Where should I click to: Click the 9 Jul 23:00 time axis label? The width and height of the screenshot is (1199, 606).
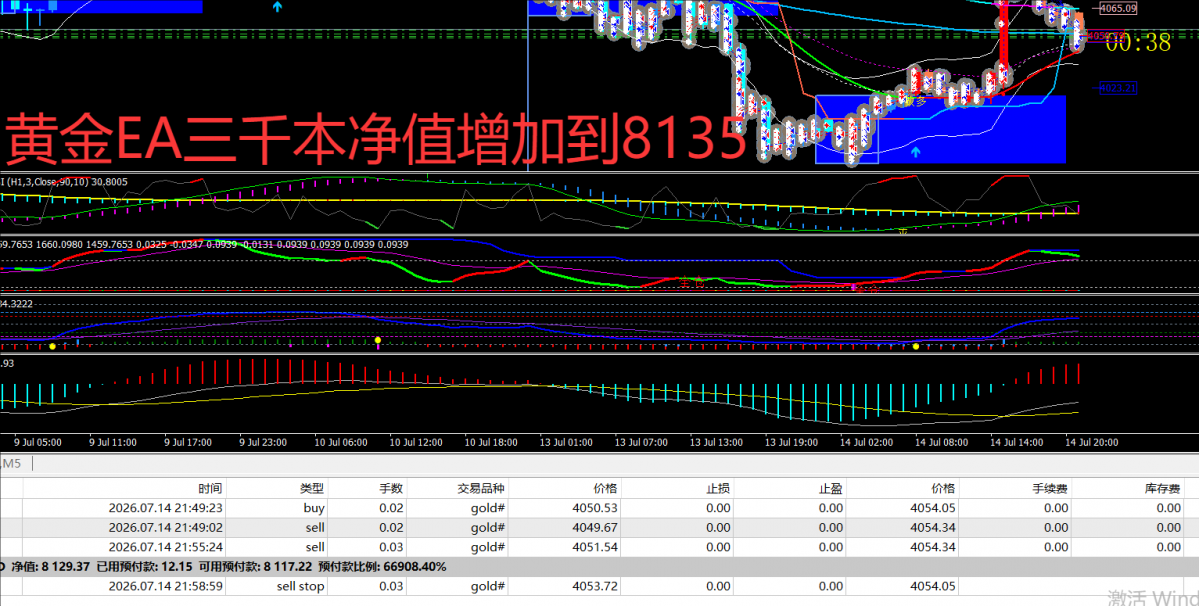pos(263,442)
